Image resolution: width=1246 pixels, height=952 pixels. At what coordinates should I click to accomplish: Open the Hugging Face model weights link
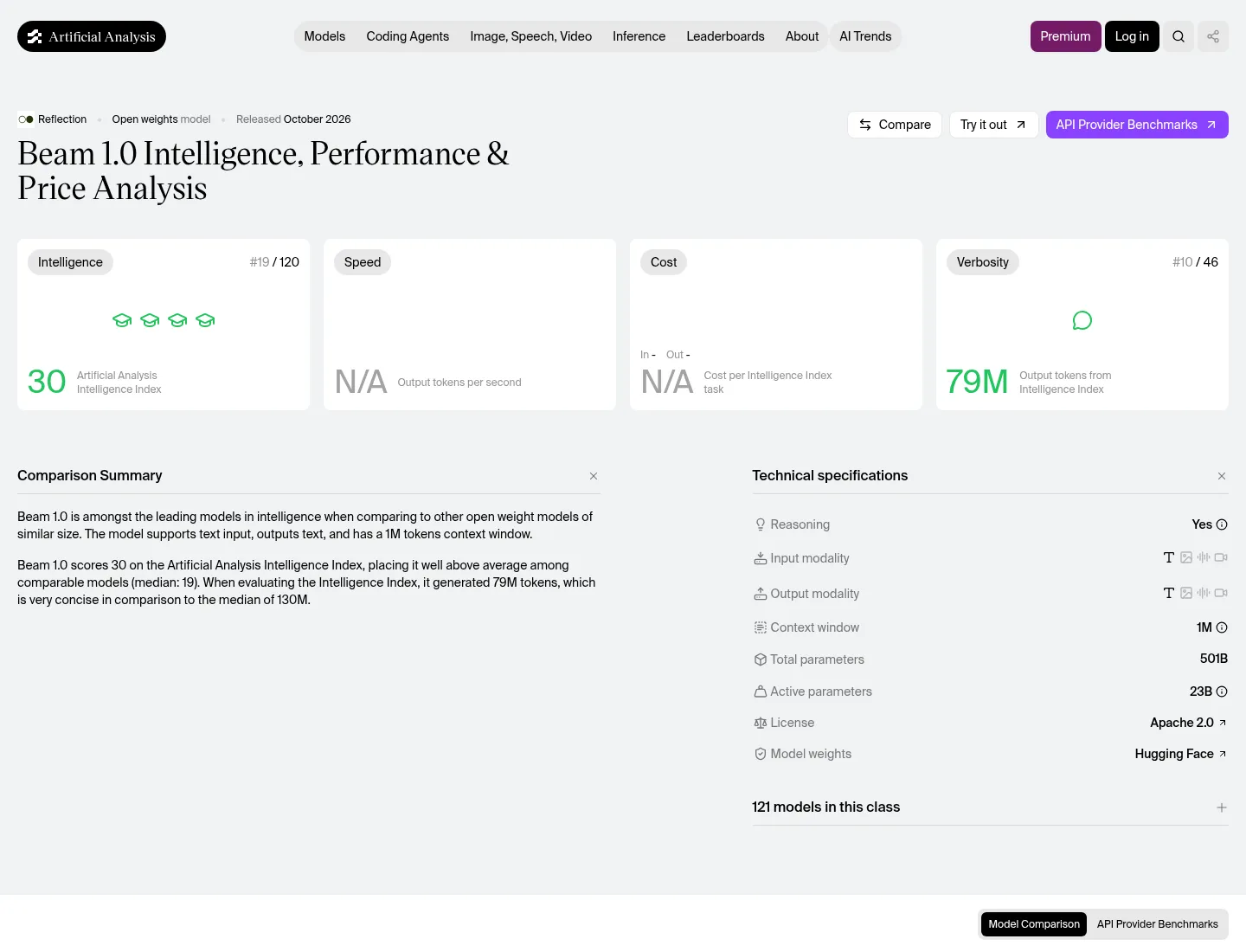coord(1181,754)
